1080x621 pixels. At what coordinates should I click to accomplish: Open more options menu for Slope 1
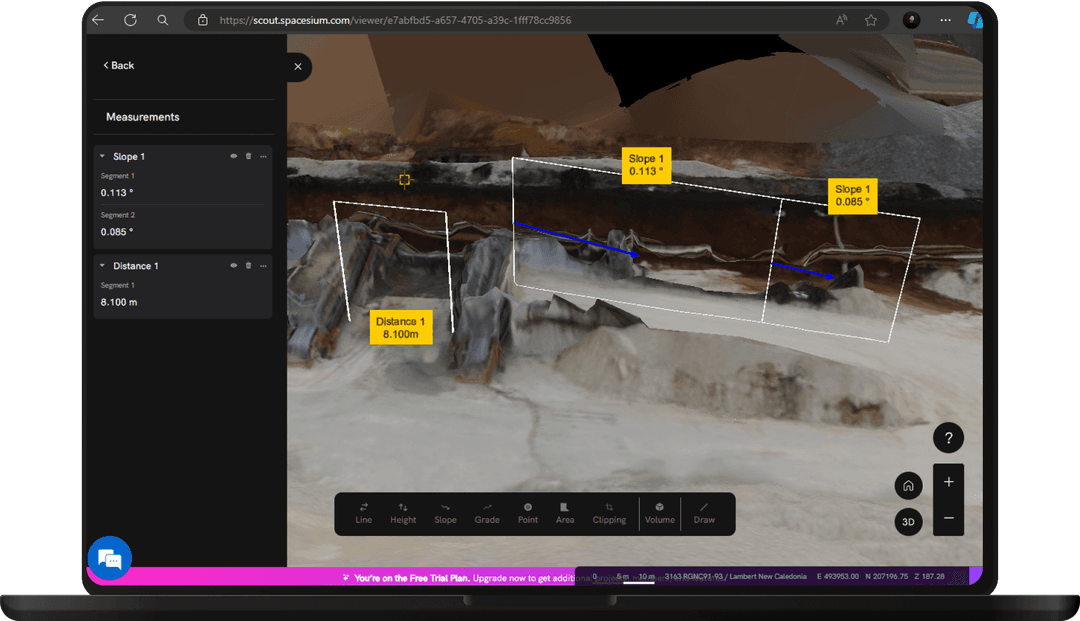tap(263, 157)
